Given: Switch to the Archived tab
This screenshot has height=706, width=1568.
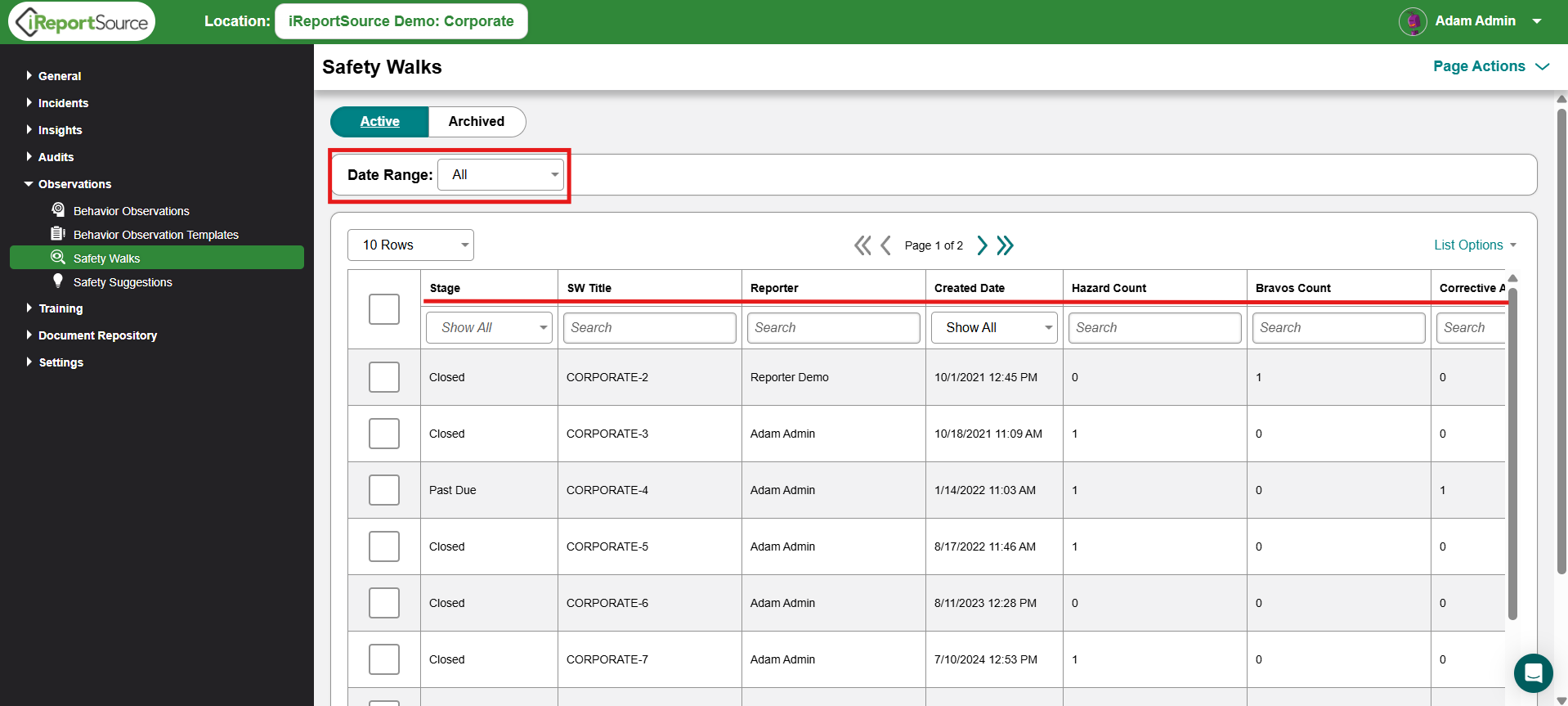Looking at the screenshot, I should tap(477, 122).
